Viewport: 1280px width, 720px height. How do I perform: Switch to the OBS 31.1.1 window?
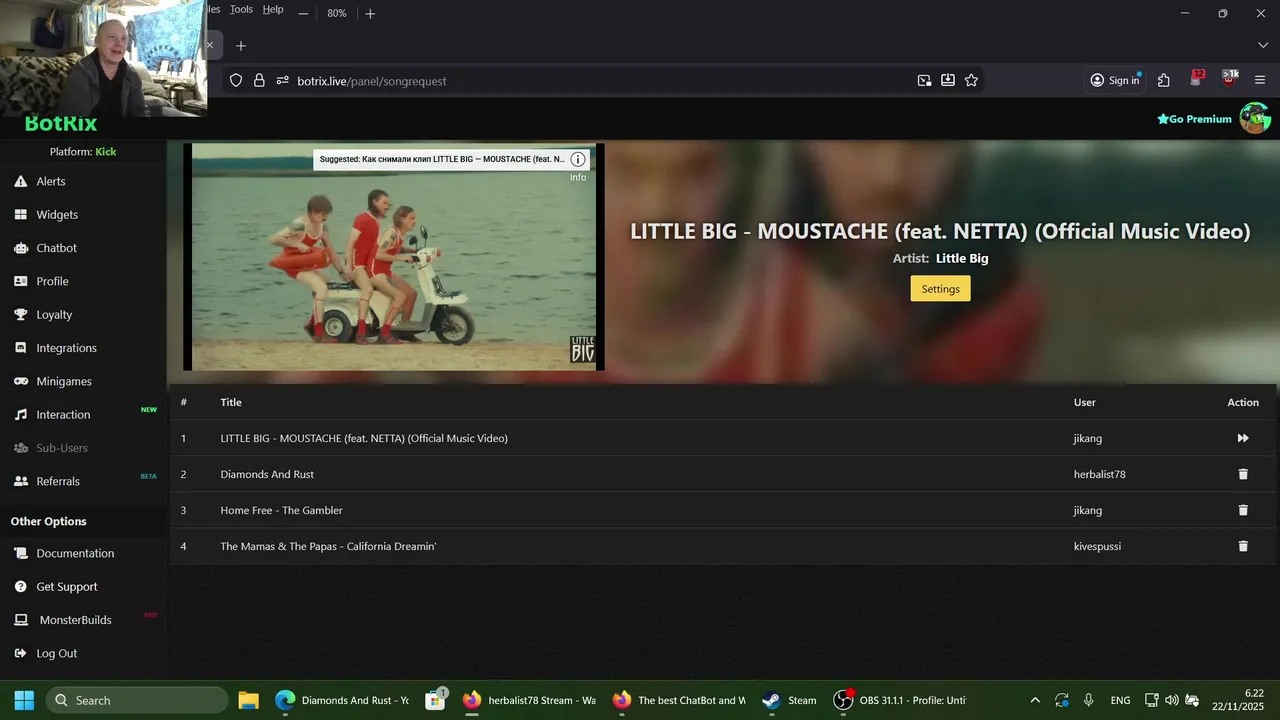[x=900, y=700]
